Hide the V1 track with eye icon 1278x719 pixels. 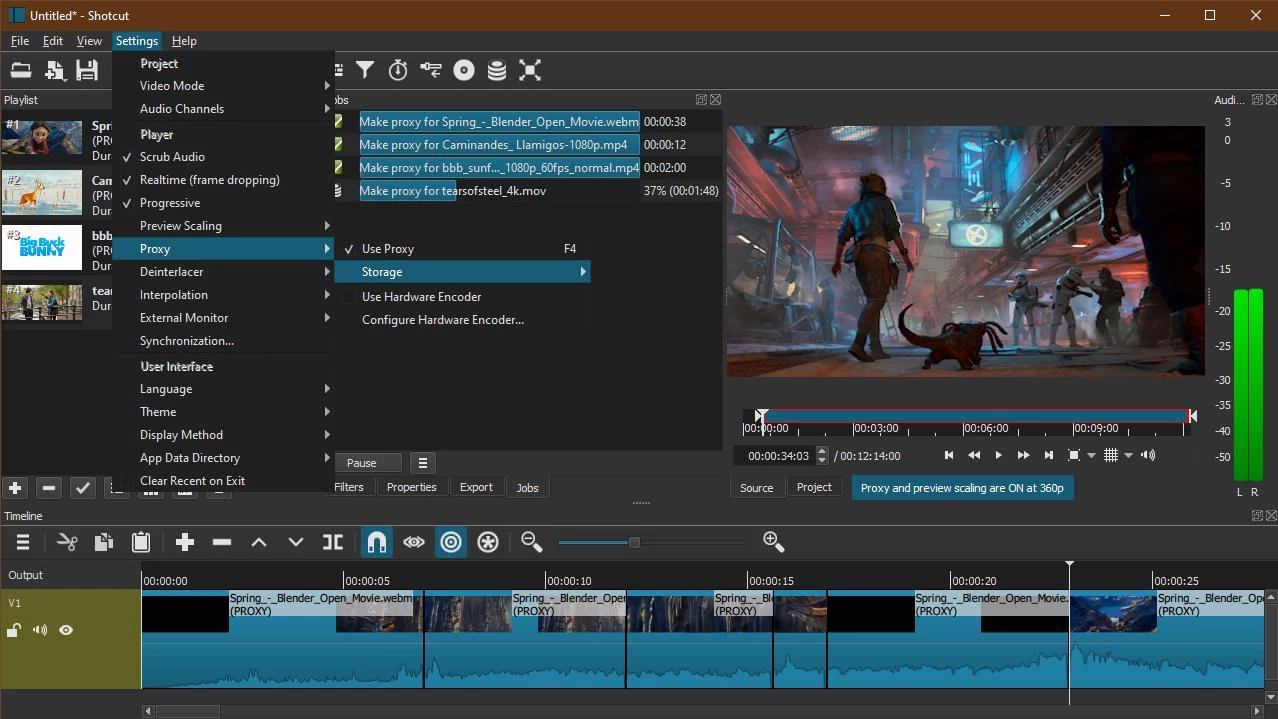click(66, 630)
